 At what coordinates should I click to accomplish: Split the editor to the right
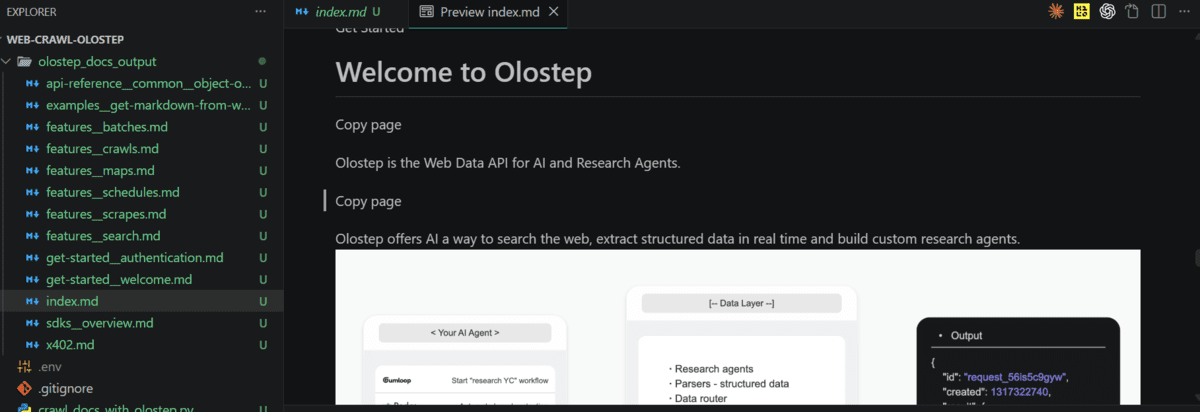pyautogui.click(x=1158, y=12)
